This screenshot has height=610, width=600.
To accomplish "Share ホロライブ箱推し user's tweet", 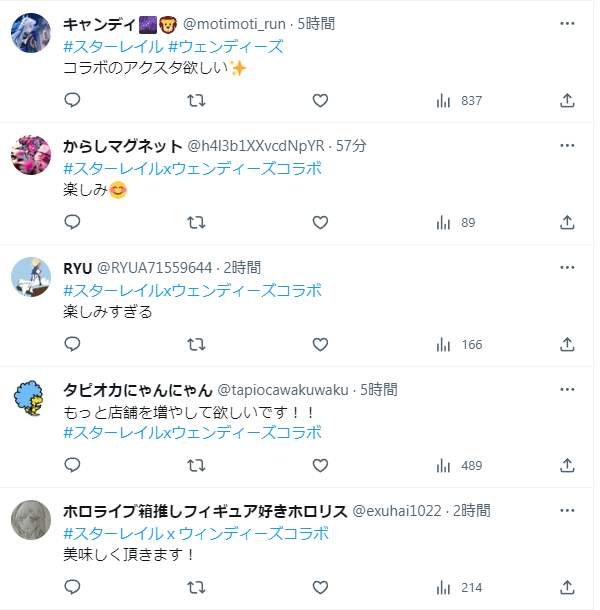I will (x=567, y=587).
